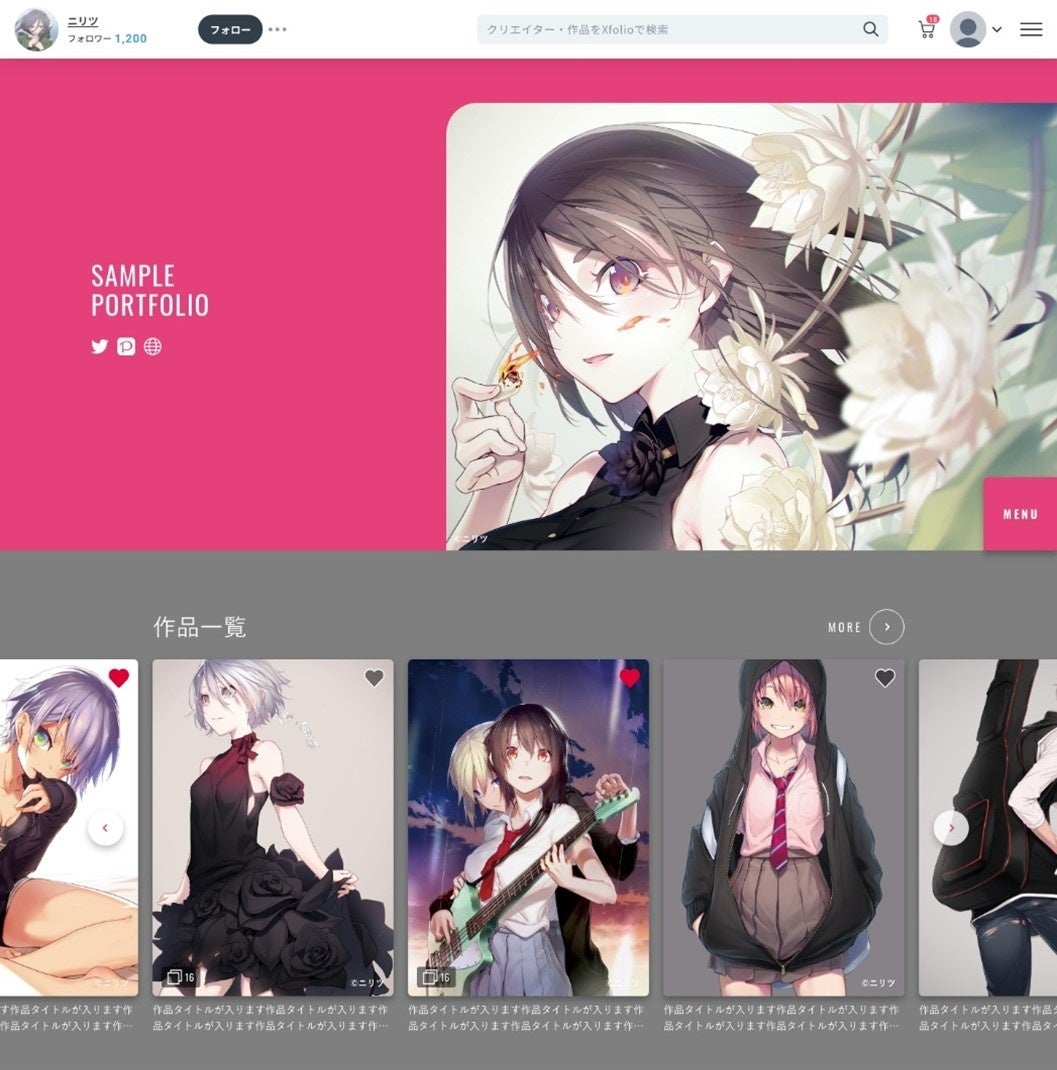Open the title text under the hooded girl artwork
Screen dimensions: 1057x1070
781,1017
